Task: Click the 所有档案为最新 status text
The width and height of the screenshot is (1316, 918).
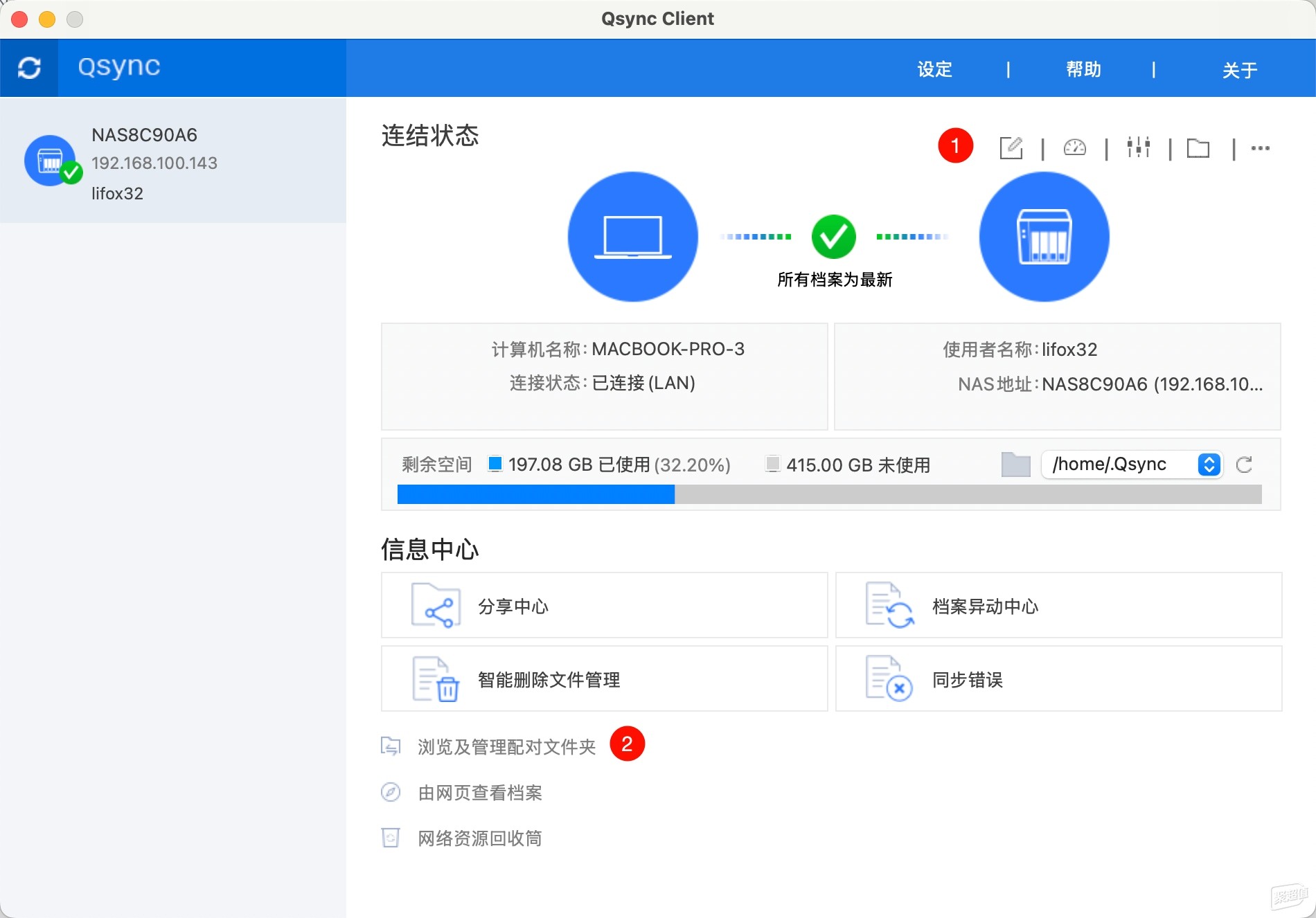Action: click(x=835, y=280)
